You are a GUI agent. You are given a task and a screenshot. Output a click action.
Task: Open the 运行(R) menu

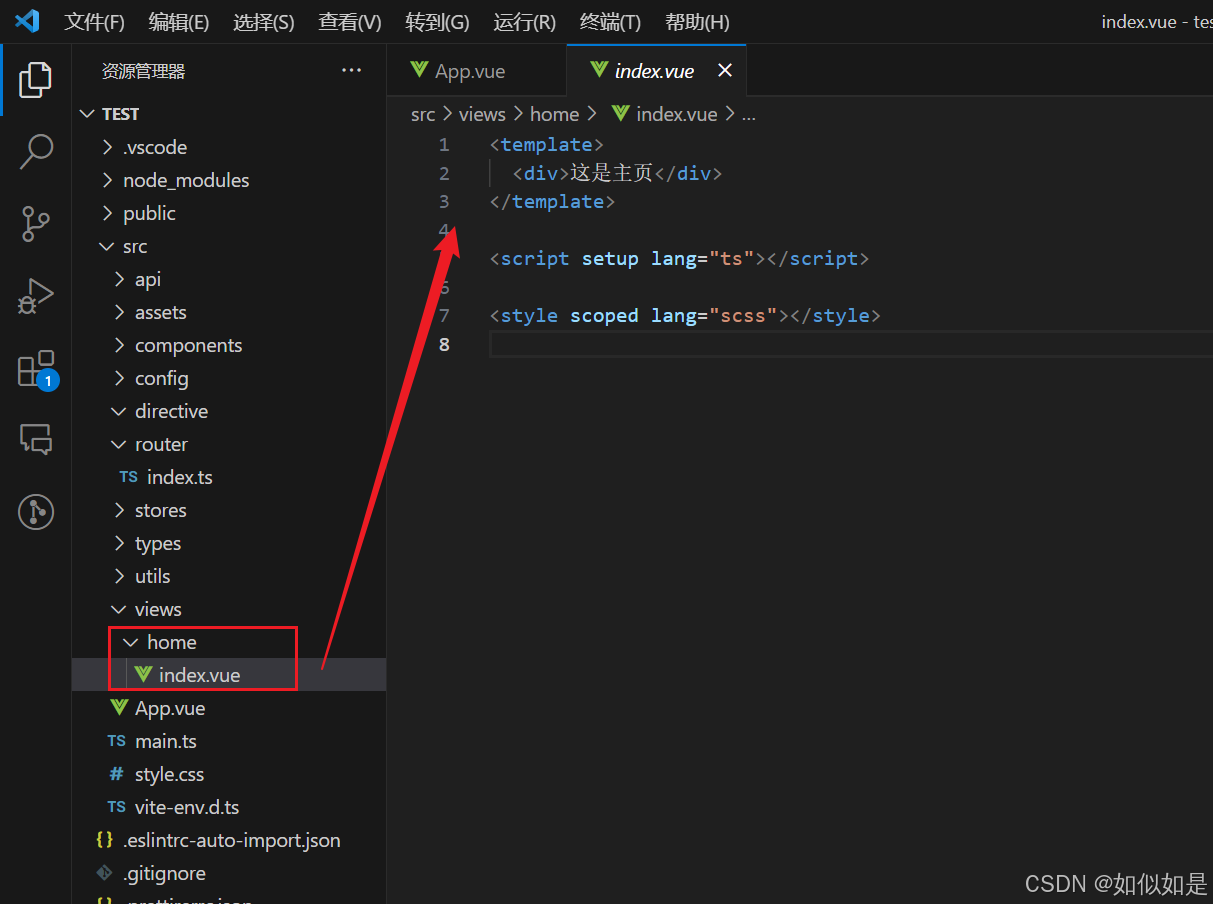click(524, 22)
